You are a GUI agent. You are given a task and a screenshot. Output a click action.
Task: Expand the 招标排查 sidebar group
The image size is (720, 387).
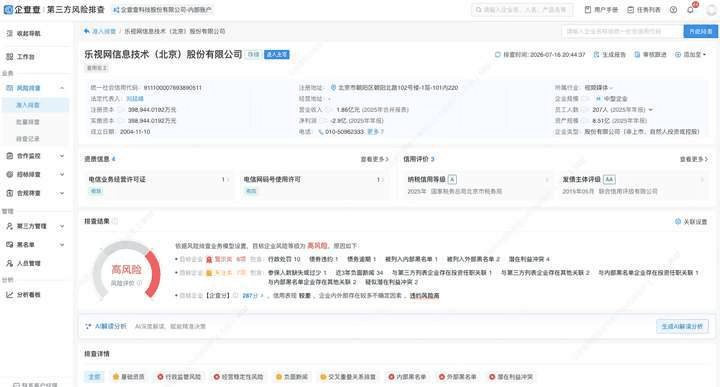(x=62, y=174)
